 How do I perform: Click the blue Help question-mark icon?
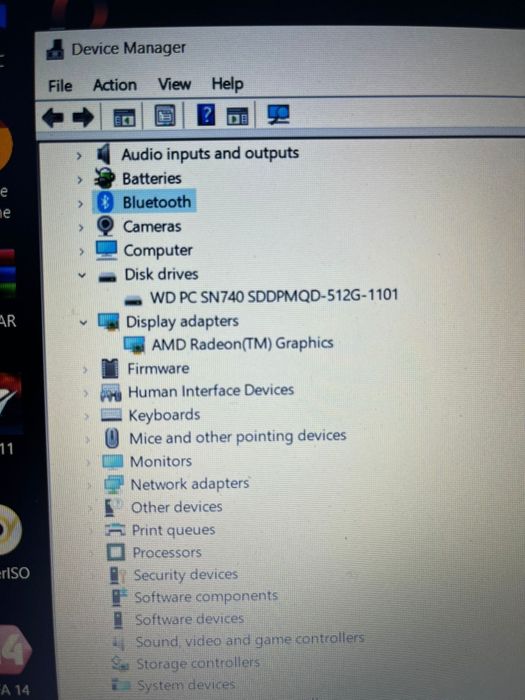(206, 115)
